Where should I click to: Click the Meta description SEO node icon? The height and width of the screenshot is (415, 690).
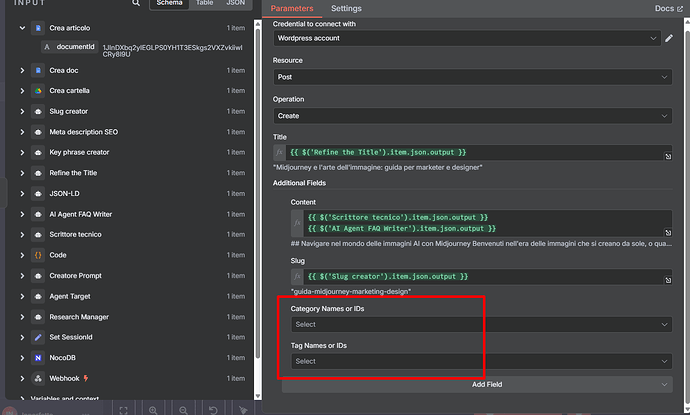coord(38,132)
